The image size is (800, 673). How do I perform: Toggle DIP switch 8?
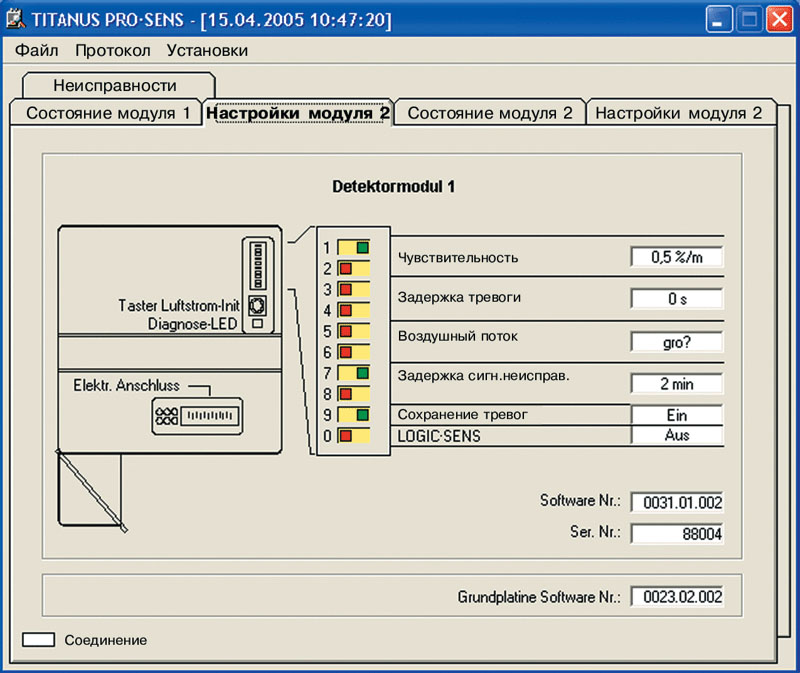tap(354, 394)
